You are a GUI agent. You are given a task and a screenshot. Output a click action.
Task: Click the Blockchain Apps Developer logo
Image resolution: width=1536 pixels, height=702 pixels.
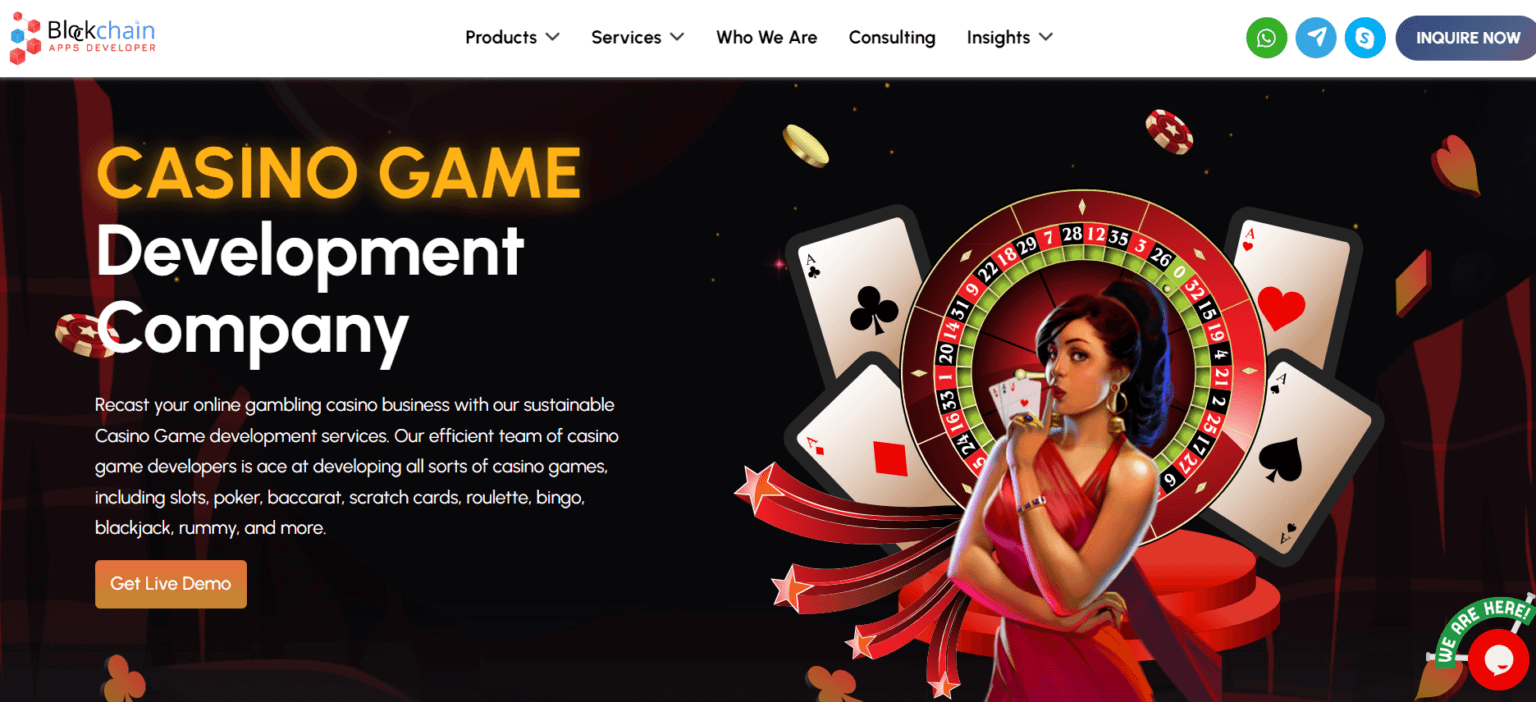click(82, 40)
